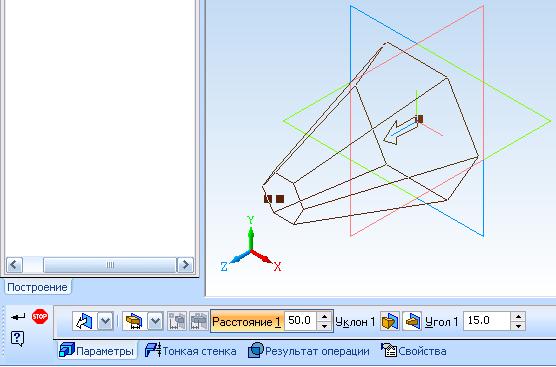The image size is (556, 367).
Task: Click the tree panel left scroll arrow
Action: coord(15,265)
